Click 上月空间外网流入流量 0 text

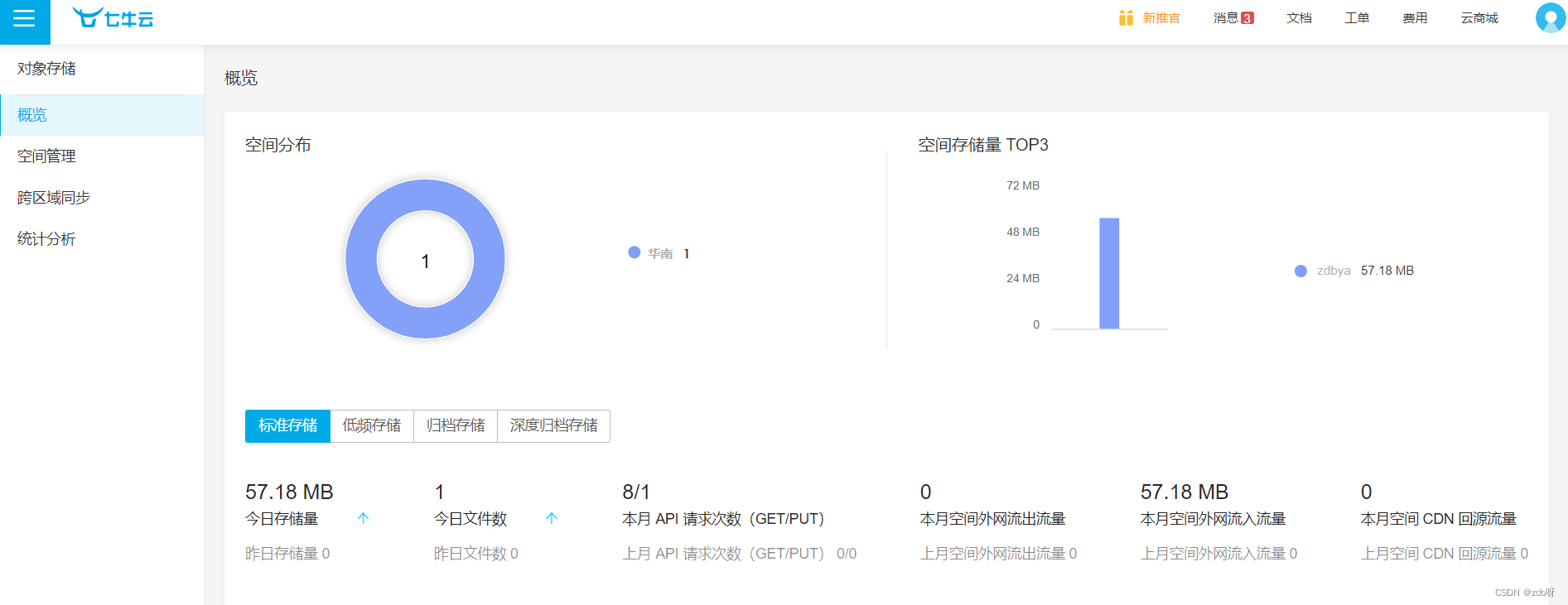[x=1219, y=554]
